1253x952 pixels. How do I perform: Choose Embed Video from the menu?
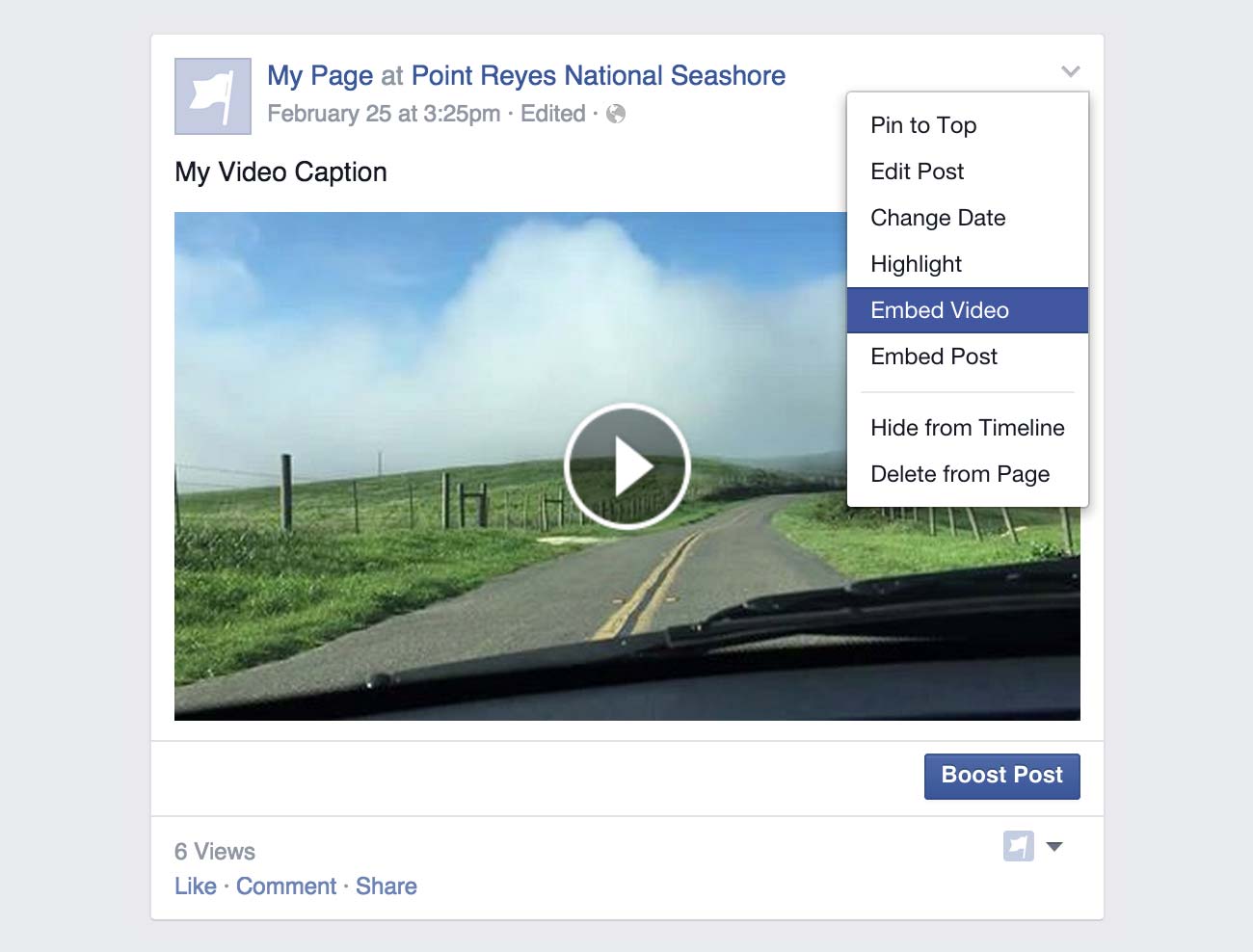[940, 310]
